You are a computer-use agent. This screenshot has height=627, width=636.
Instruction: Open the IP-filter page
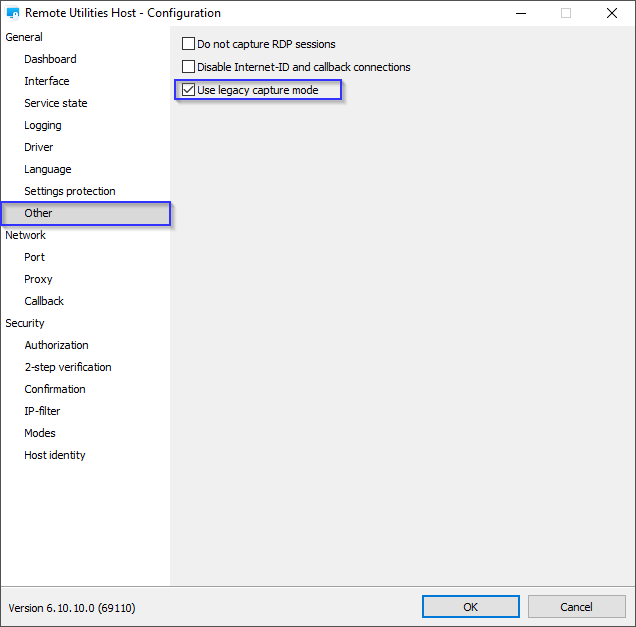tap(43, 411)
